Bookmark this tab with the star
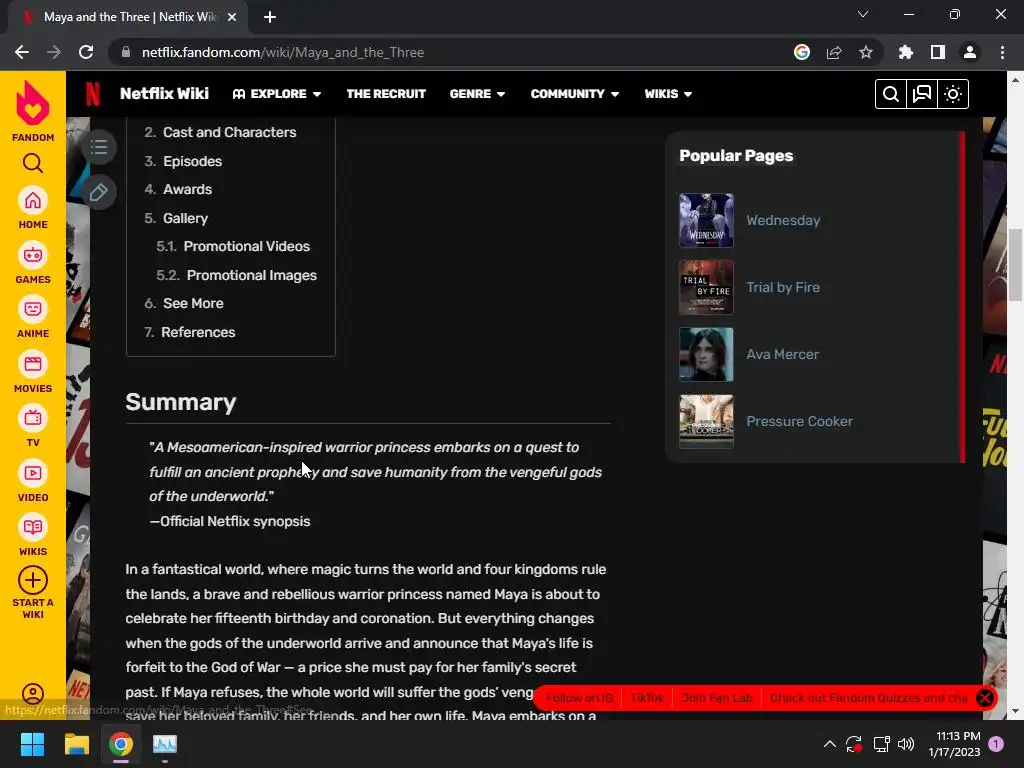Image resolution: width=1024 pixels, height=768 pixels. click(x=866, y=52)
